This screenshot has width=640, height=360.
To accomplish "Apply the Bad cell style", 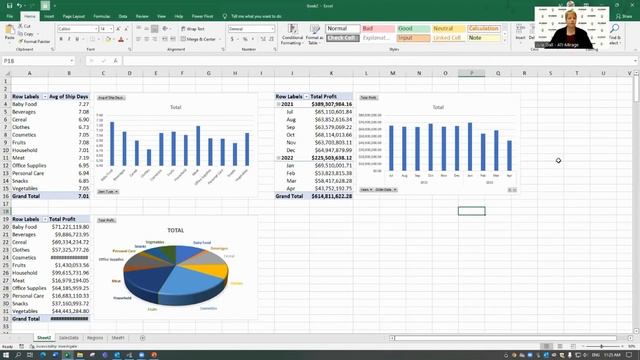I will (378, 29).
